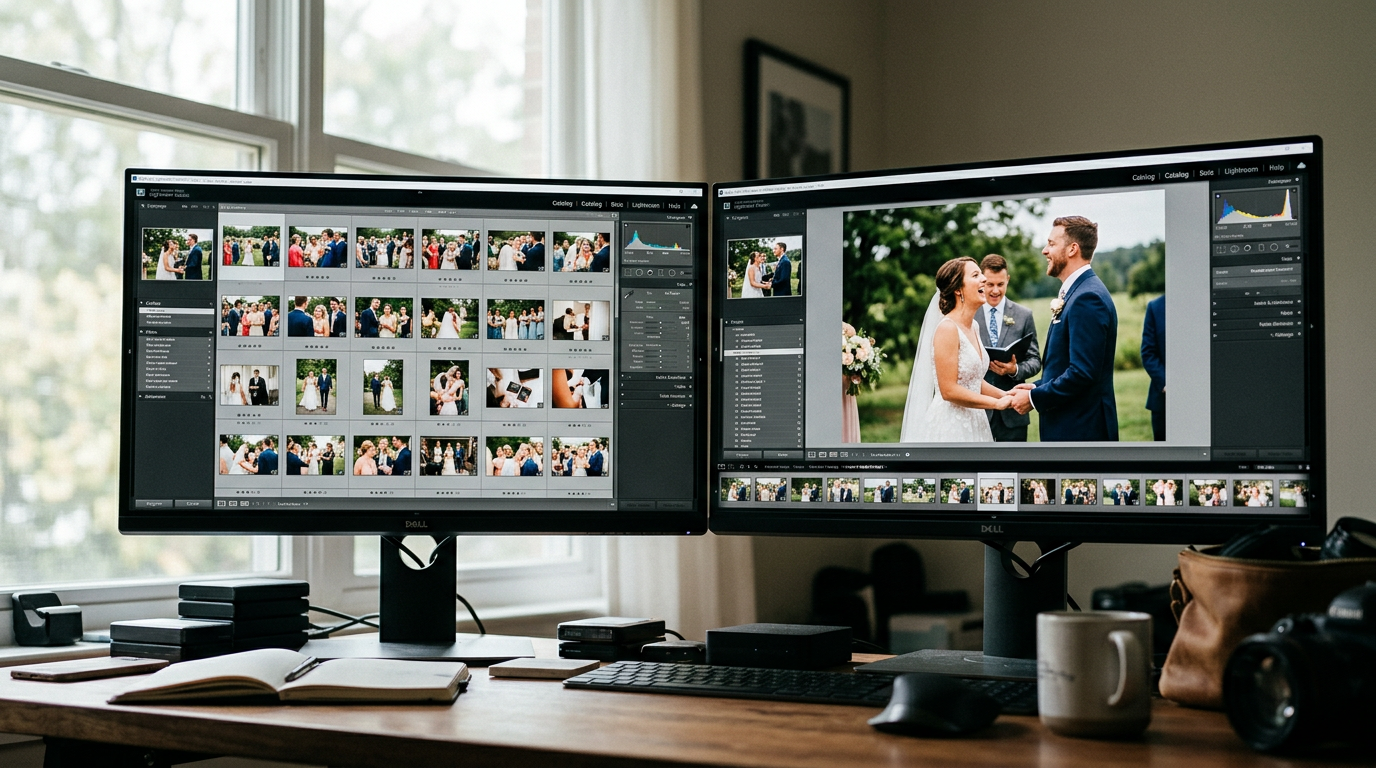Click the eyedropper icon in the left monitor's right panel

(629, 295)
